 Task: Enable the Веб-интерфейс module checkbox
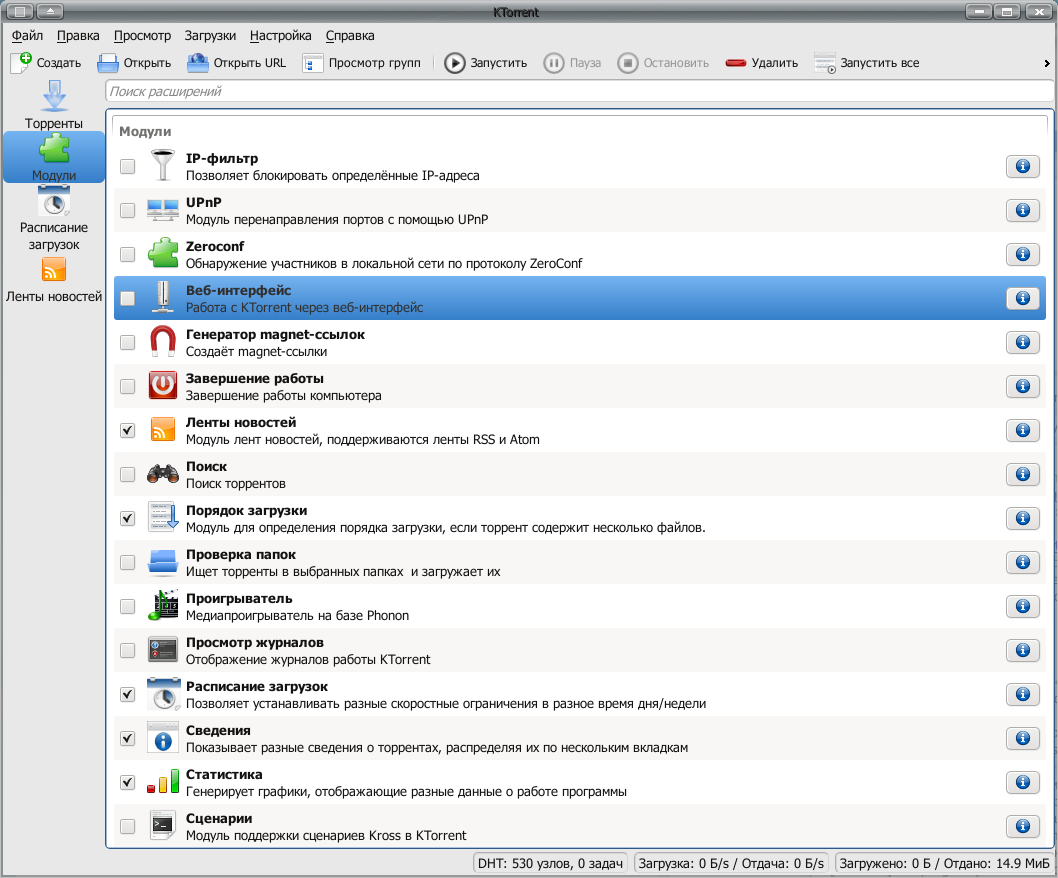128,298
